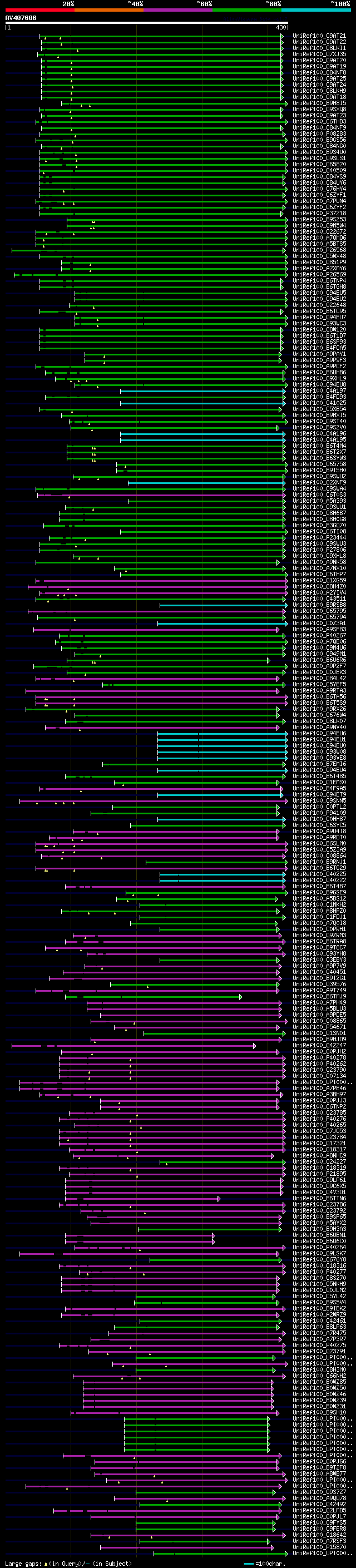
Task: Click the green ~80% identity legend segment
Action: coord(247,10)
